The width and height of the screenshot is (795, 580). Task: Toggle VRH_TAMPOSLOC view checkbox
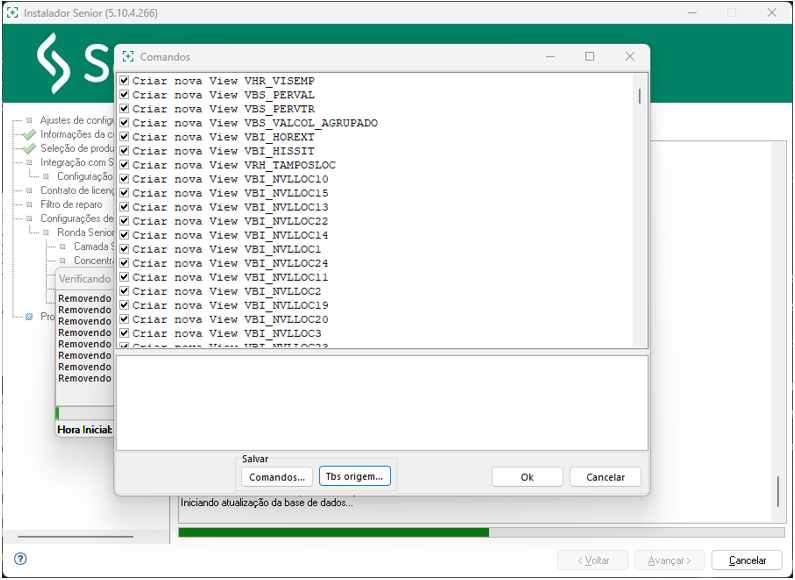point(124,165)
